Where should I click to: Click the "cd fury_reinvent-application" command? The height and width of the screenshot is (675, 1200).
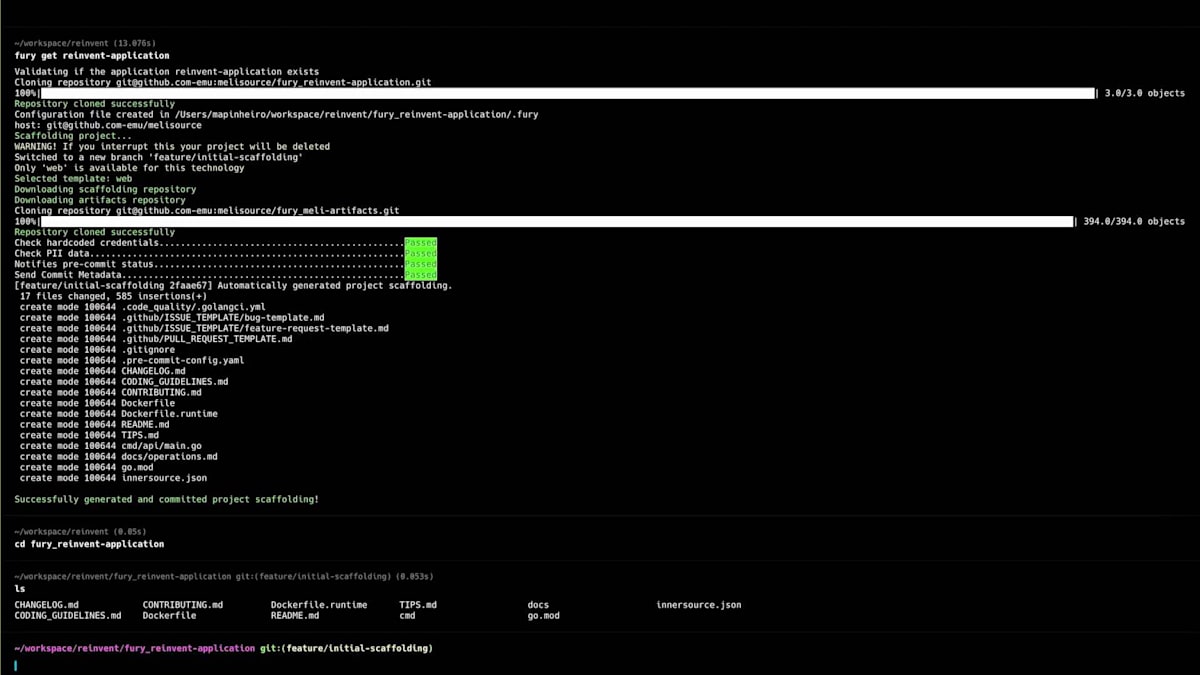click(89, 544)
